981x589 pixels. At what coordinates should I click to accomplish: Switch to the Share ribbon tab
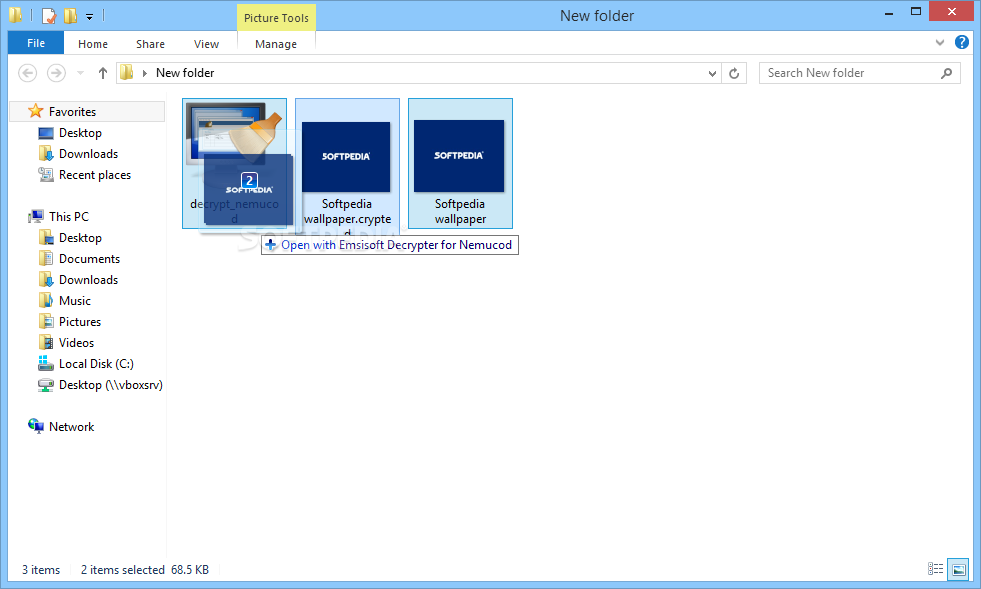point(150,44)
